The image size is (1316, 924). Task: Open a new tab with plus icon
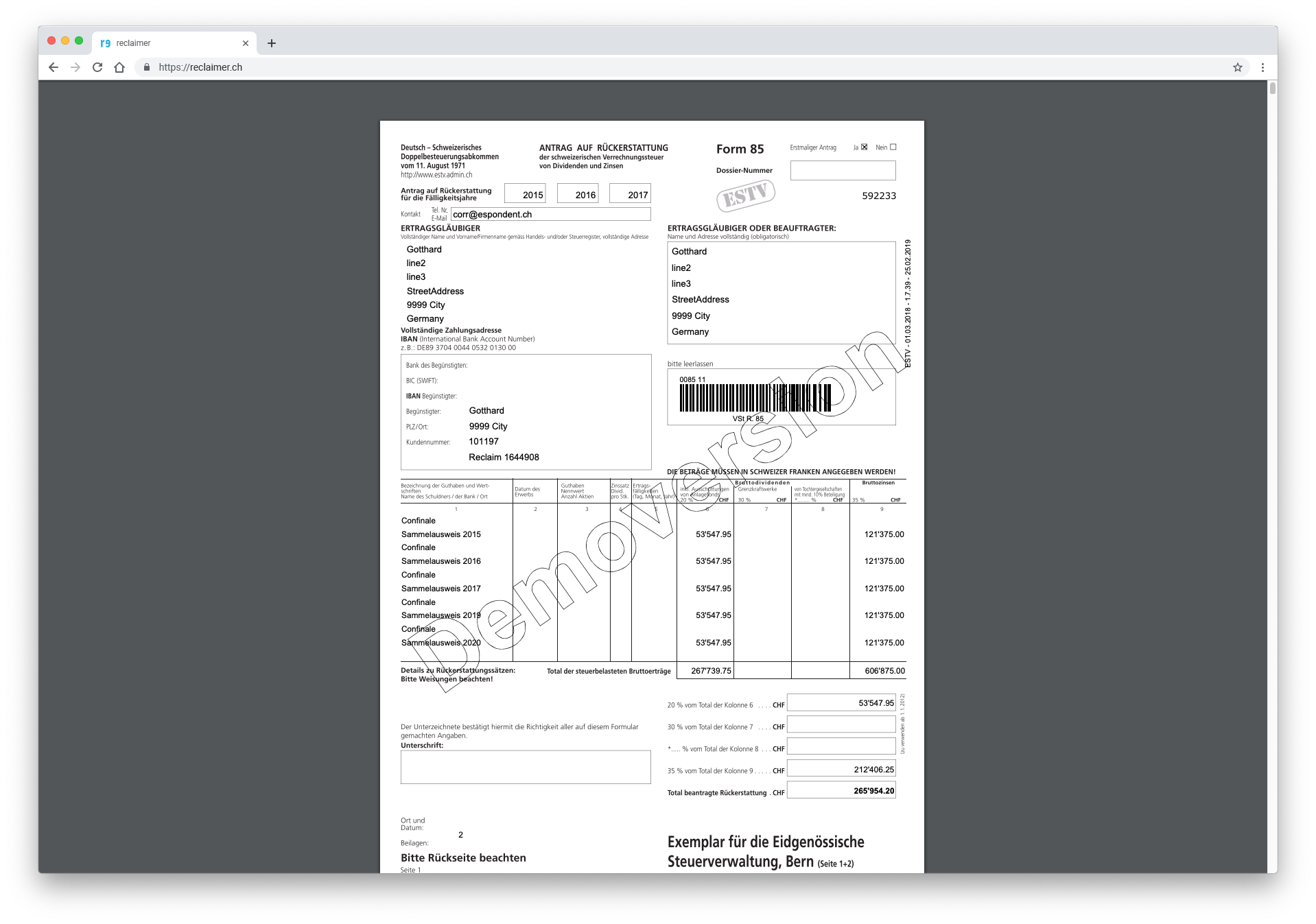[x=272, y=43]
